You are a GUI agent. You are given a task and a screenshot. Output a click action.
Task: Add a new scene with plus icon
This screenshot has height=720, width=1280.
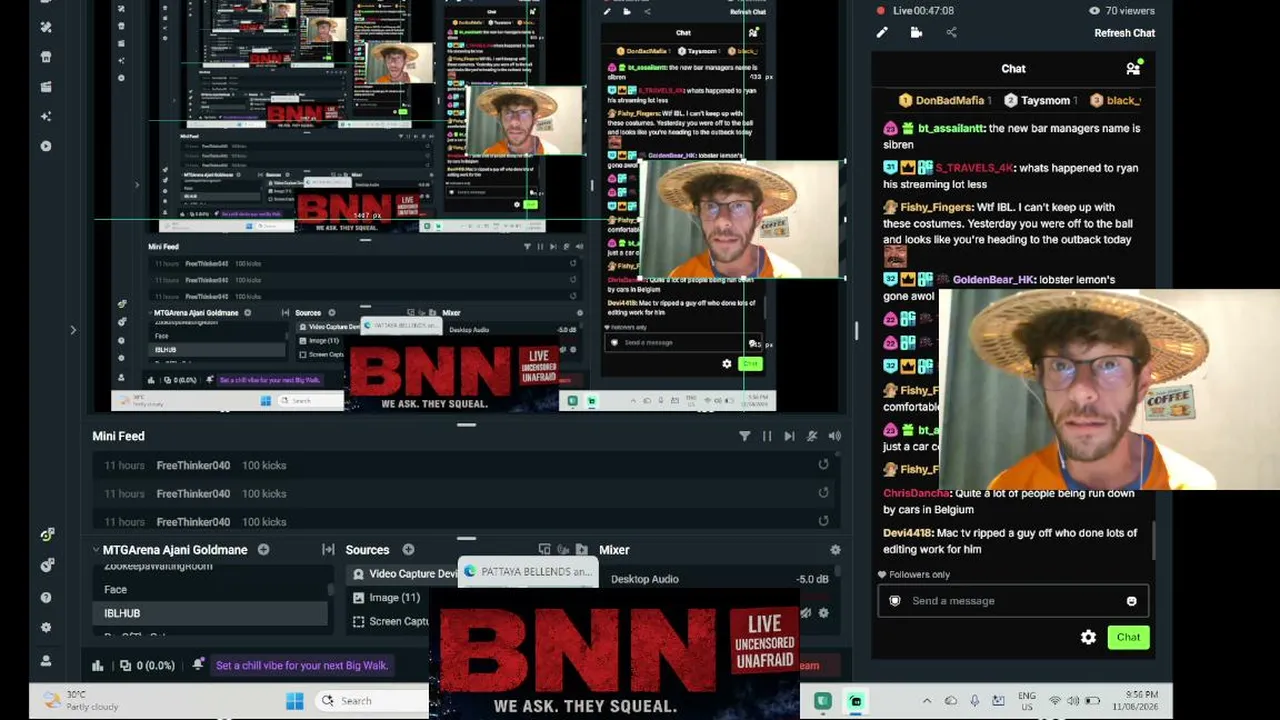(263, 549)
